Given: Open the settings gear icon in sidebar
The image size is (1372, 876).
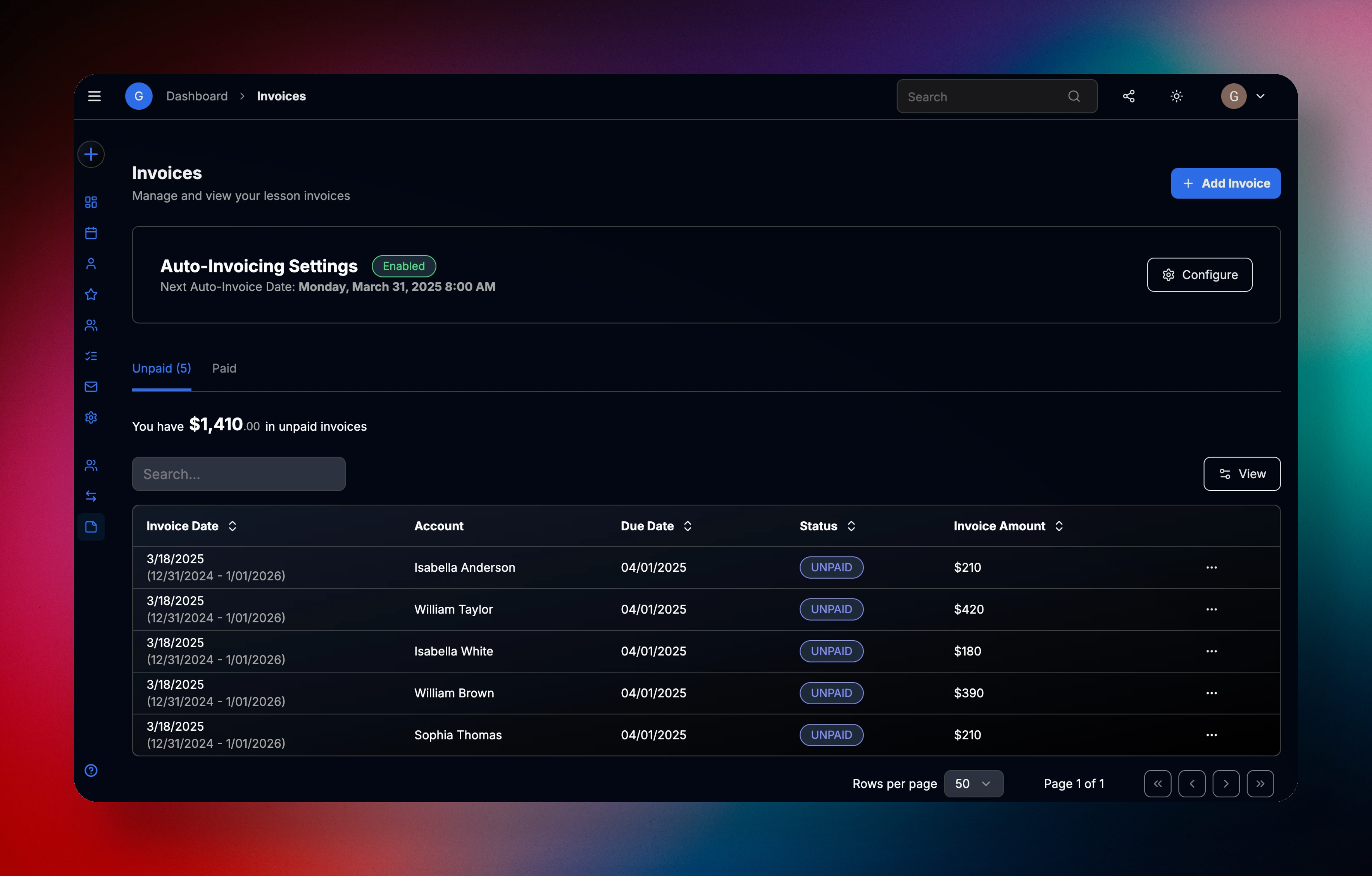Looking at the screenshot, I should click(91, 417).
